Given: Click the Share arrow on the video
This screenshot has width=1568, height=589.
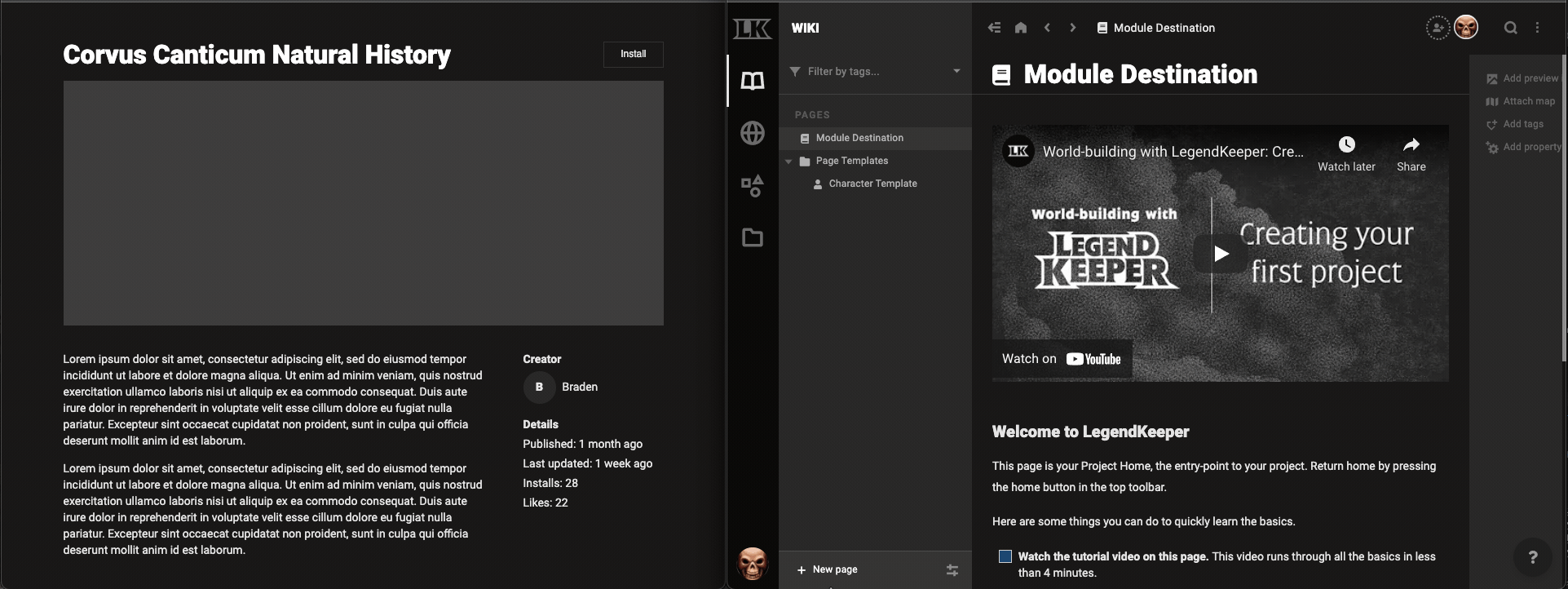Looking at the screenshot, I should [x=1411, y=145].
